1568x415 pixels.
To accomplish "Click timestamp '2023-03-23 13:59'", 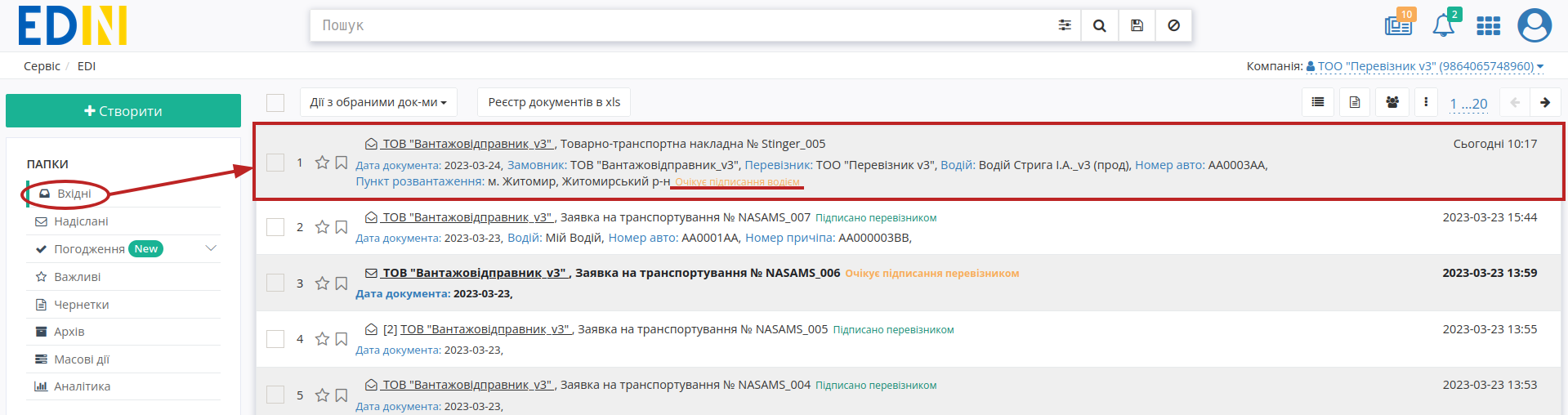I will pos(1490,273).
